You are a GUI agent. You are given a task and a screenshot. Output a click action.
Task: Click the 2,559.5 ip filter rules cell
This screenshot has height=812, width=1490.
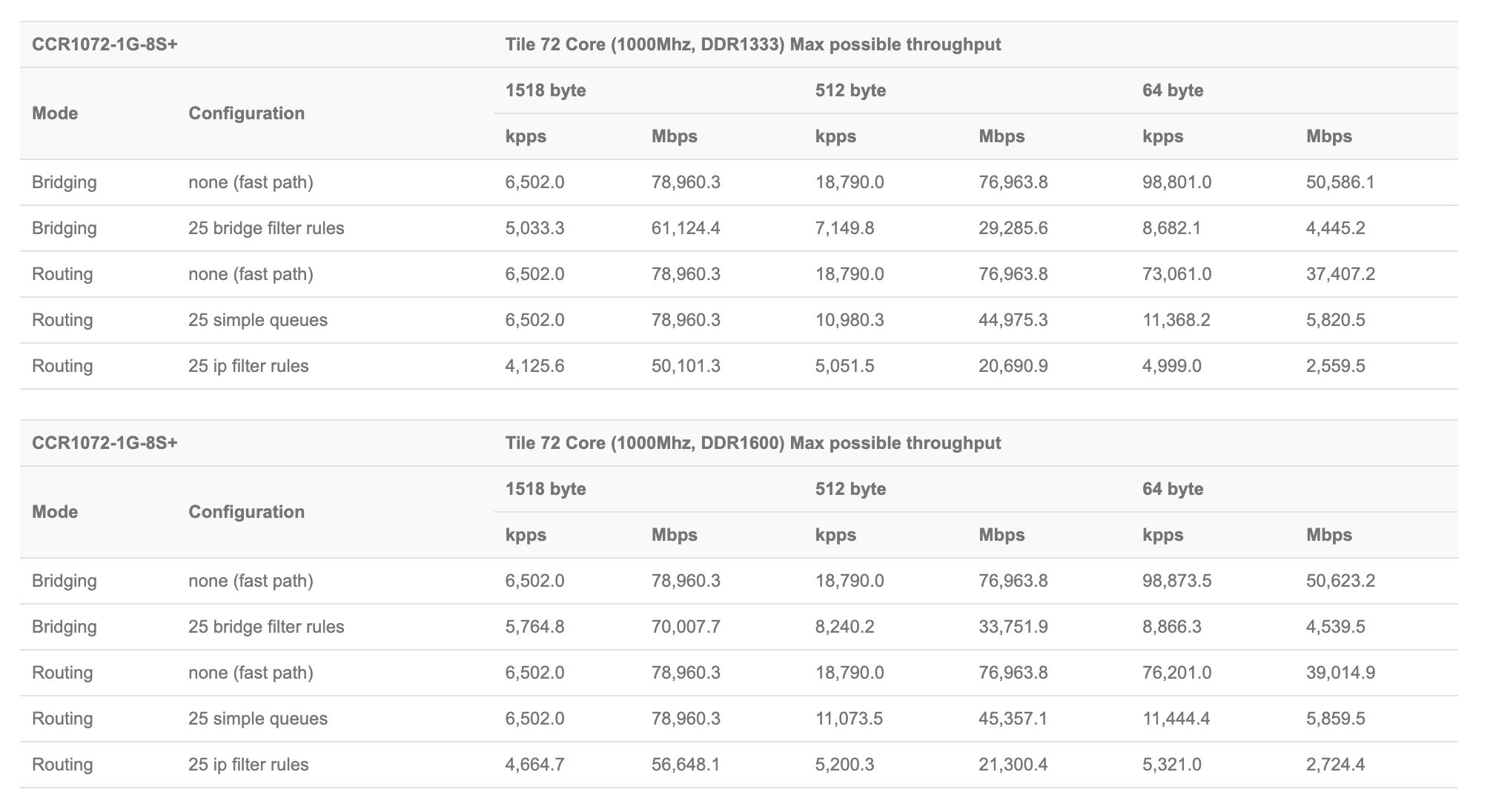1335,366
